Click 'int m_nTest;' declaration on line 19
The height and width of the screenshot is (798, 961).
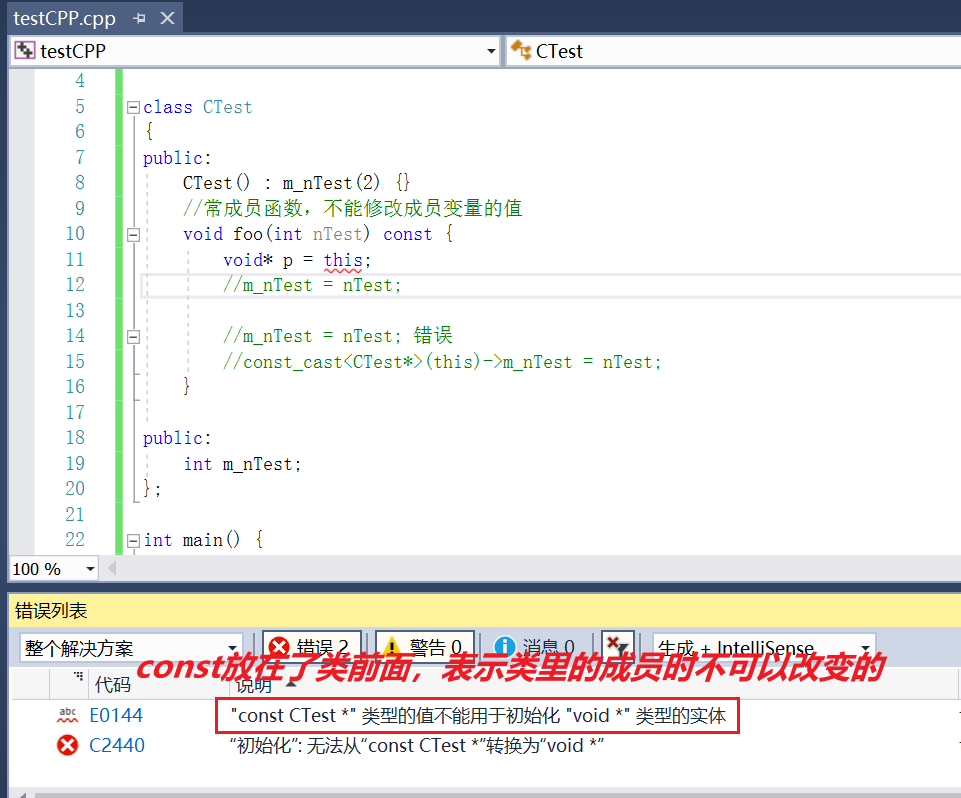coord(243,464)
